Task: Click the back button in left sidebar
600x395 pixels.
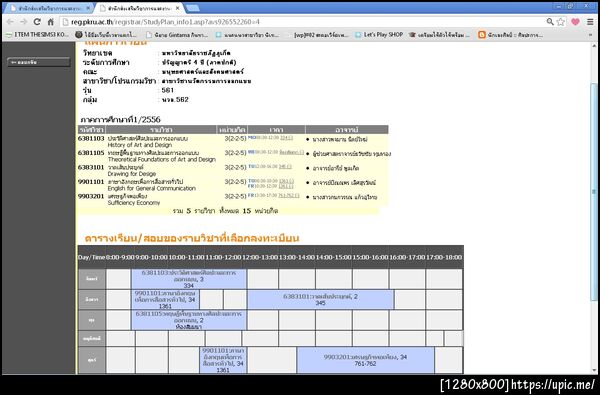Action: (39, 62)
